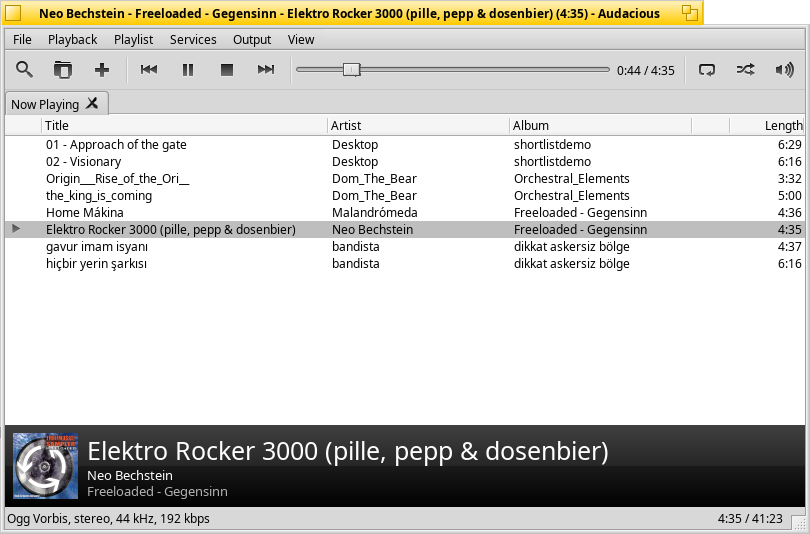Screen dimensions: 810x534
Task: Sort by the Album column header
Action: (601, 125)
